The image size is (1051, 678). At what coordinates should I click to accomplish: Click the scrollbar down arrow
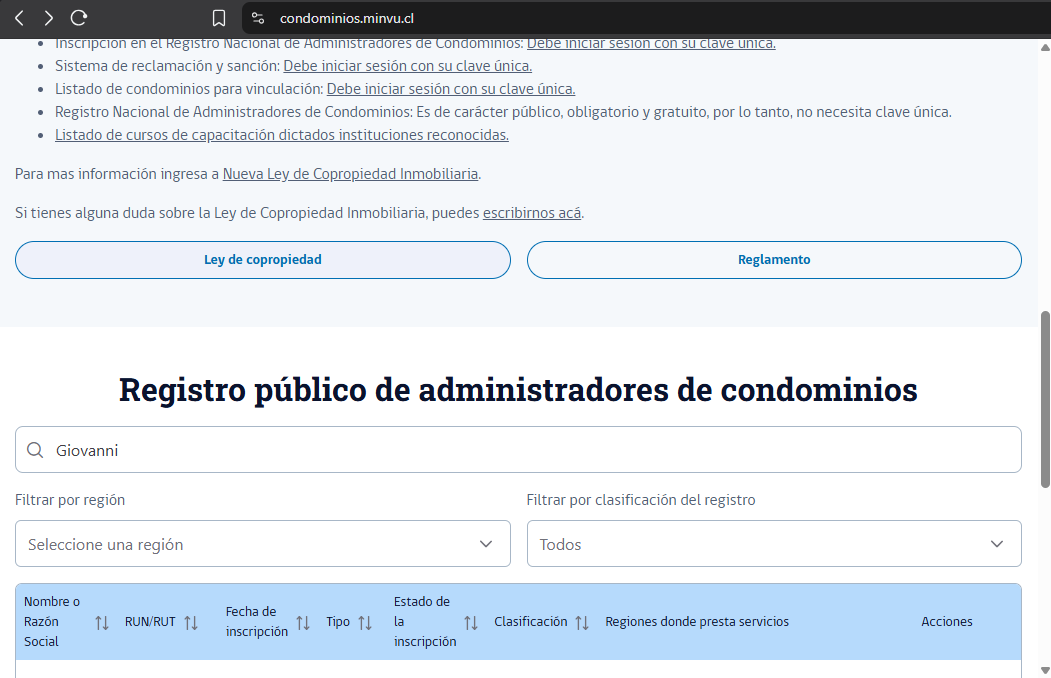[x=1045, y=670]
